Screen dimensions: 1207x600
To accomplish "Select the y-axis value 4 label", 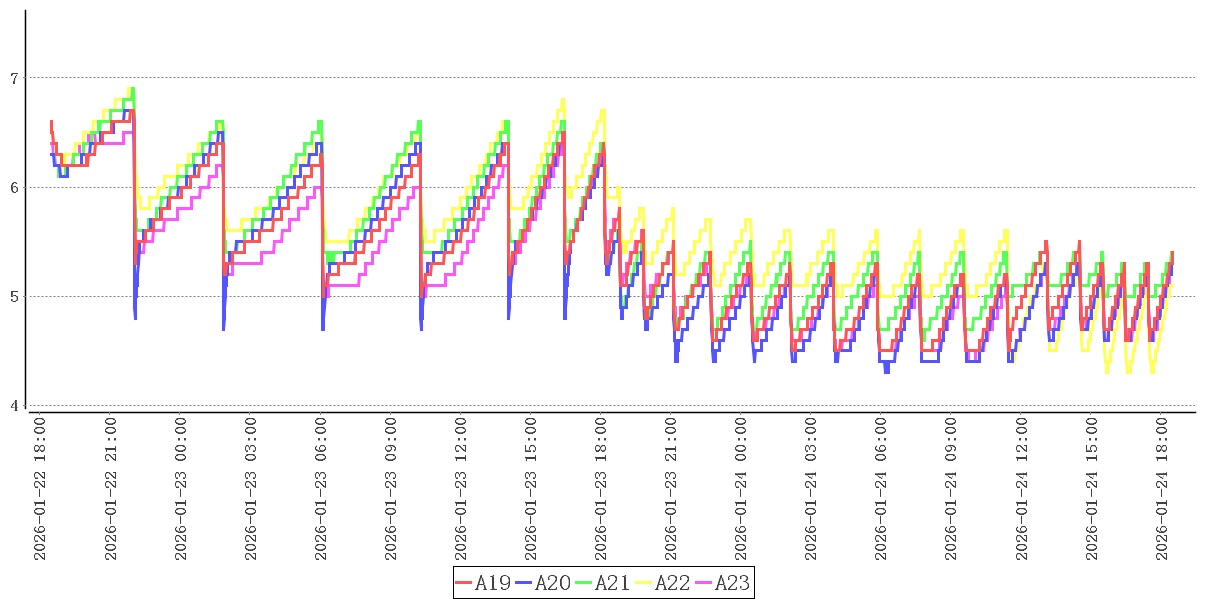I will (13, 406).
